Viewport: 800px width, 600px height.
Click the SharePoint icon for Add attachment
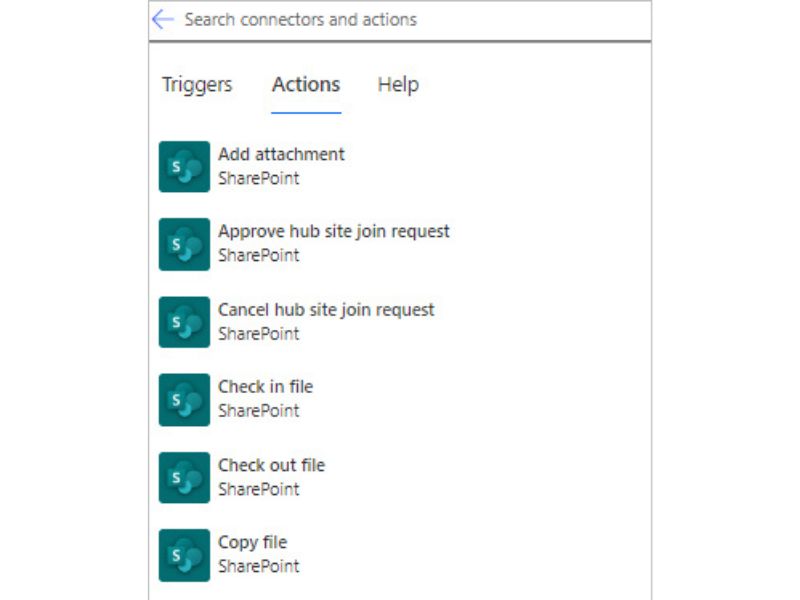[x=184, y=167]
